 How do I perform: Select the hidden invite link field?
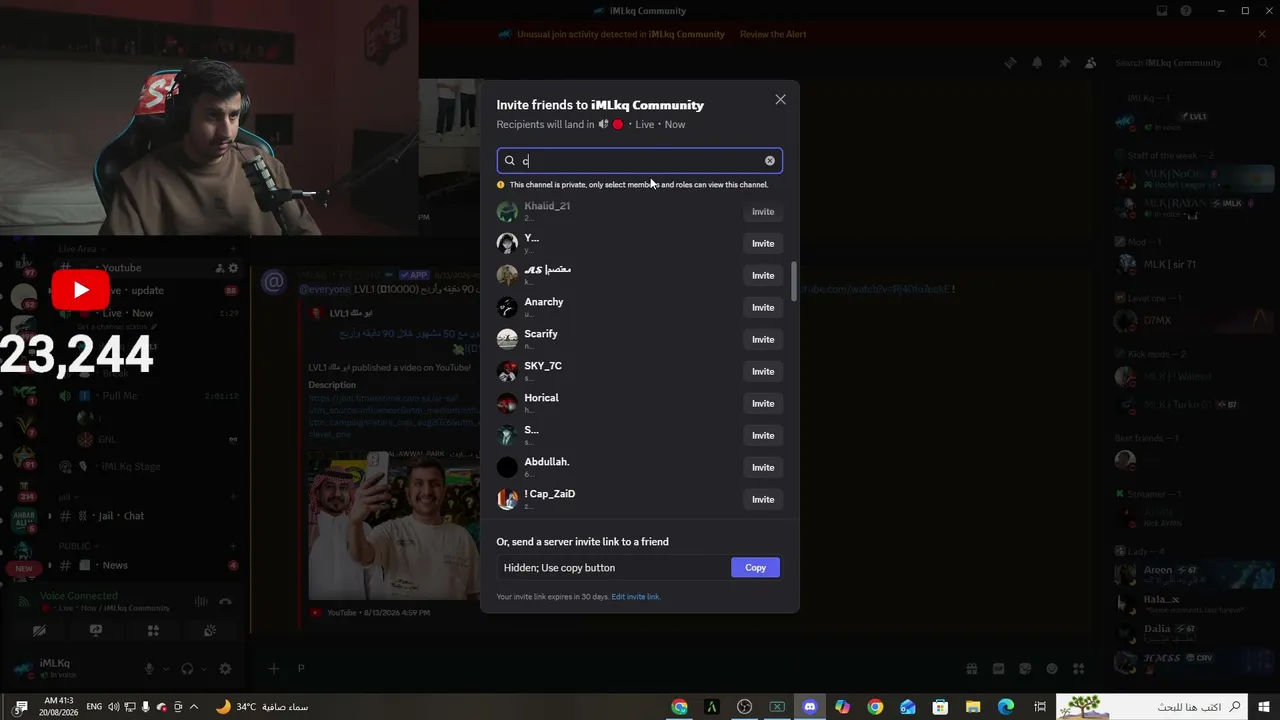click(614, 568)
